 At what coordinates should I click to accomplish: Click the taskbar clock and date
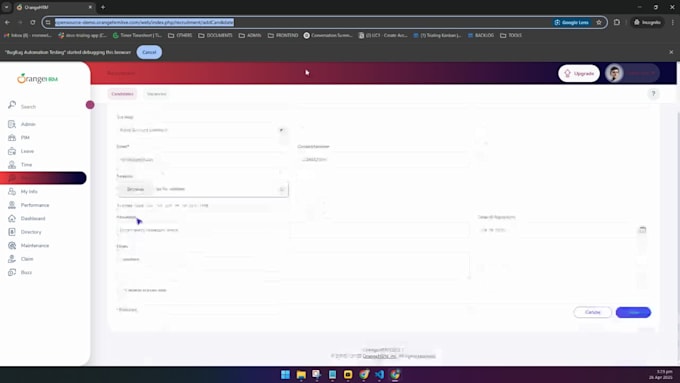click(x=661, y=374)
